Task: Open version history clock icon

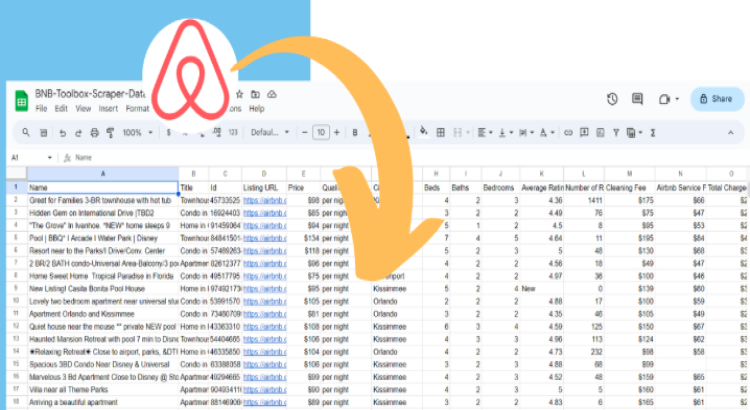Action: coord(612,99)
